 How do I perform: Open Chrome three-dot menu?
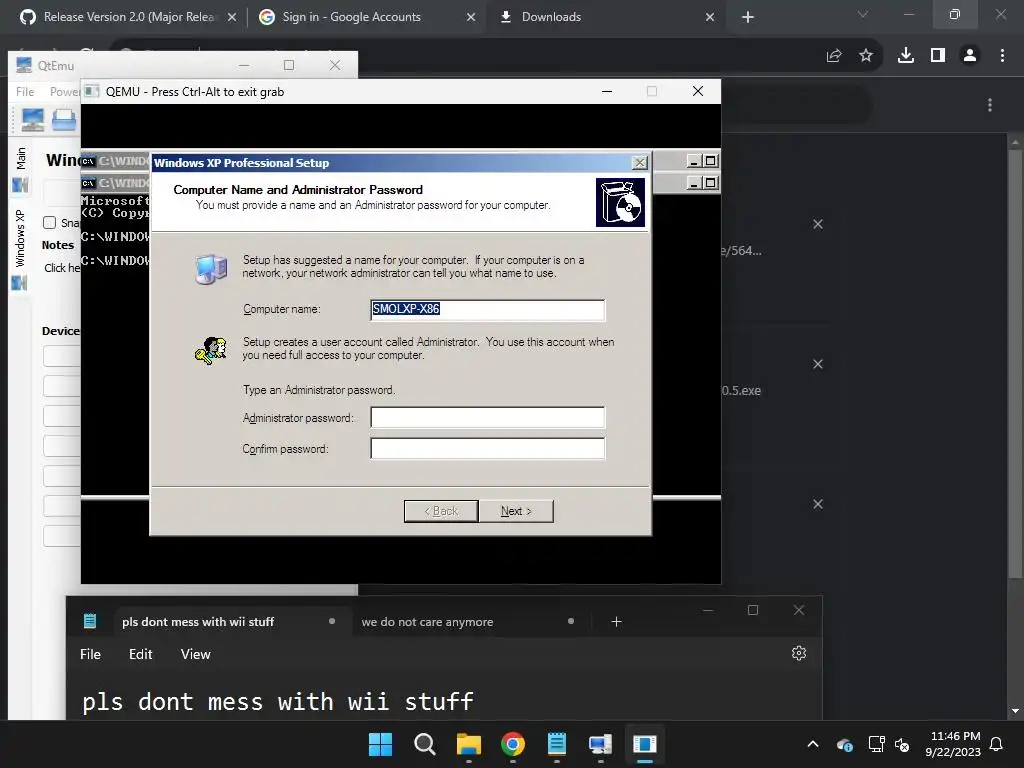click(x=1002, y=56)
